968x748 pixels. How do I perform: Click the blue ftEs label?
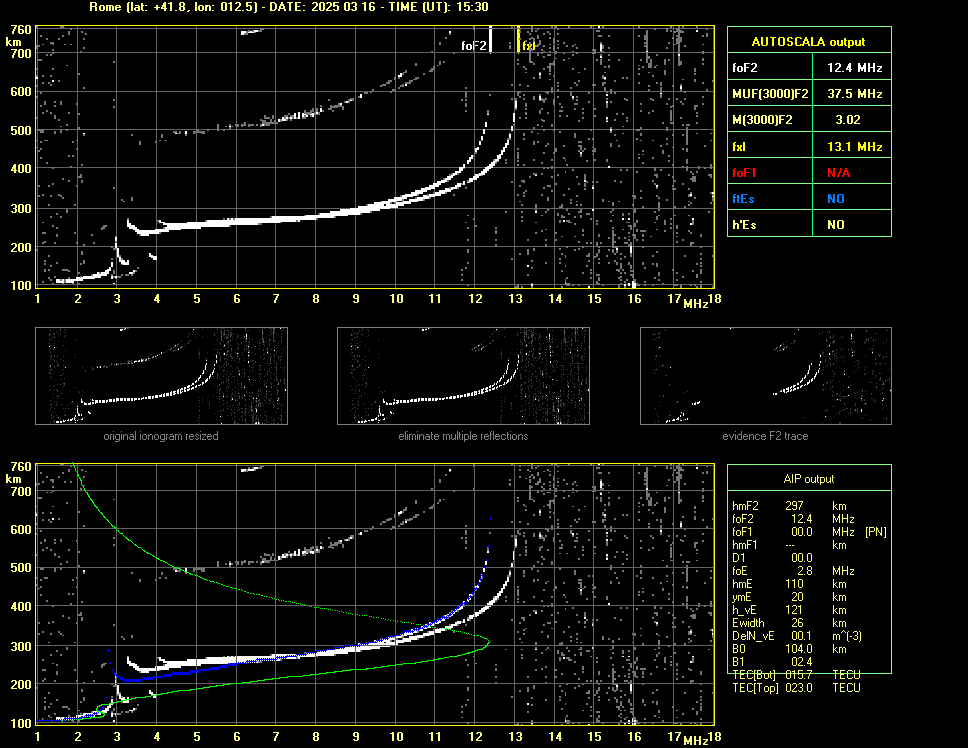click(x=743, y=199)
